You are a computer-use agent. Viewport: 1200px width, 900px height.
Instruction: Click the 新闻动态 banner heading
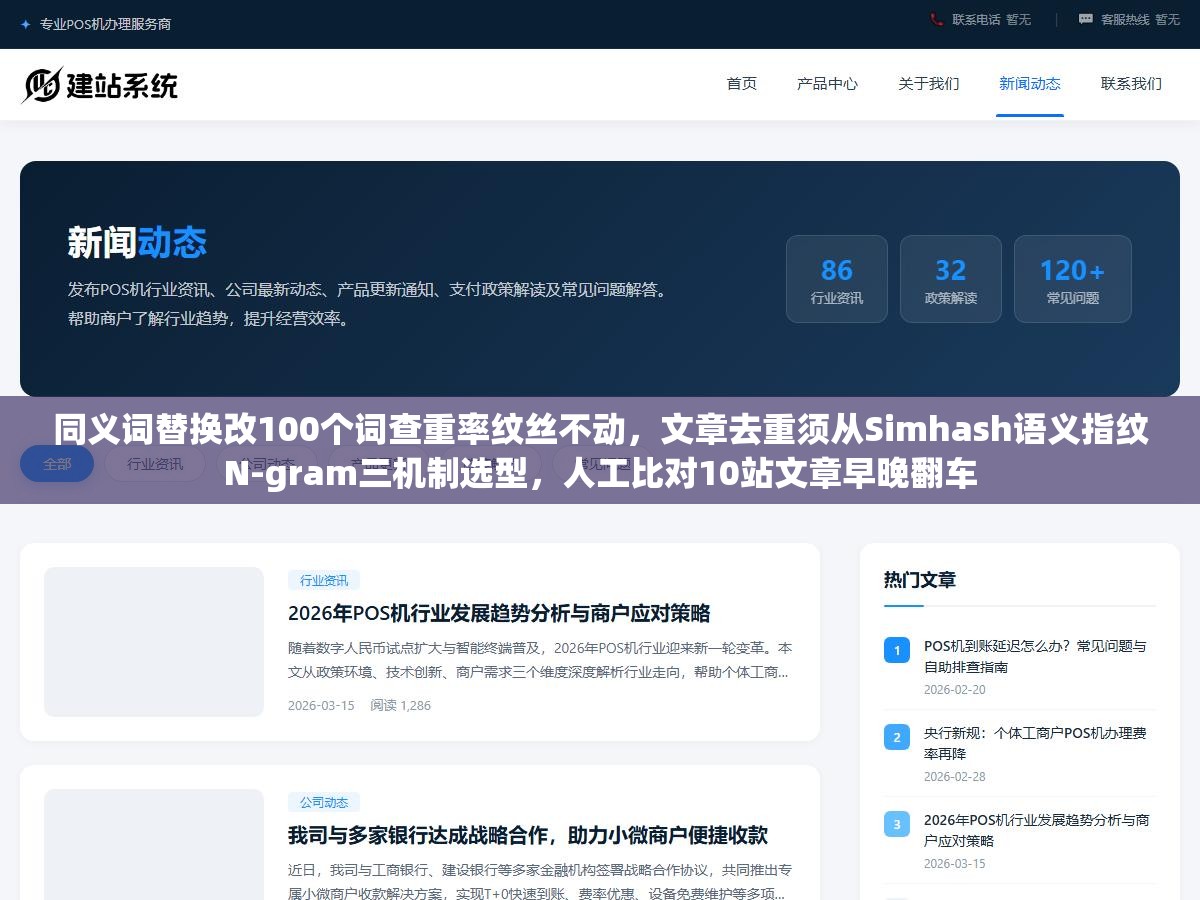click(137, 243)
